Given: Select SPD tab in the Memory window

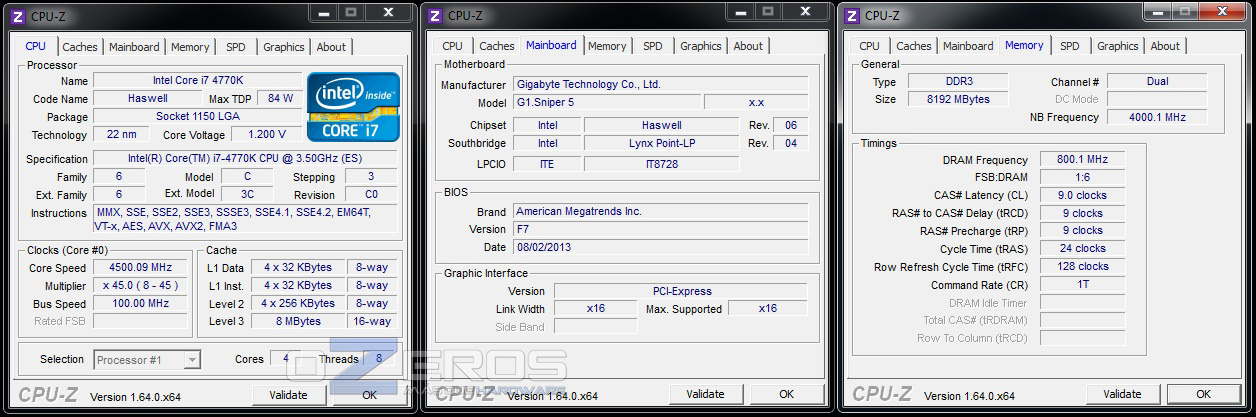Looking at the screenshot, I should [1070, 46].
